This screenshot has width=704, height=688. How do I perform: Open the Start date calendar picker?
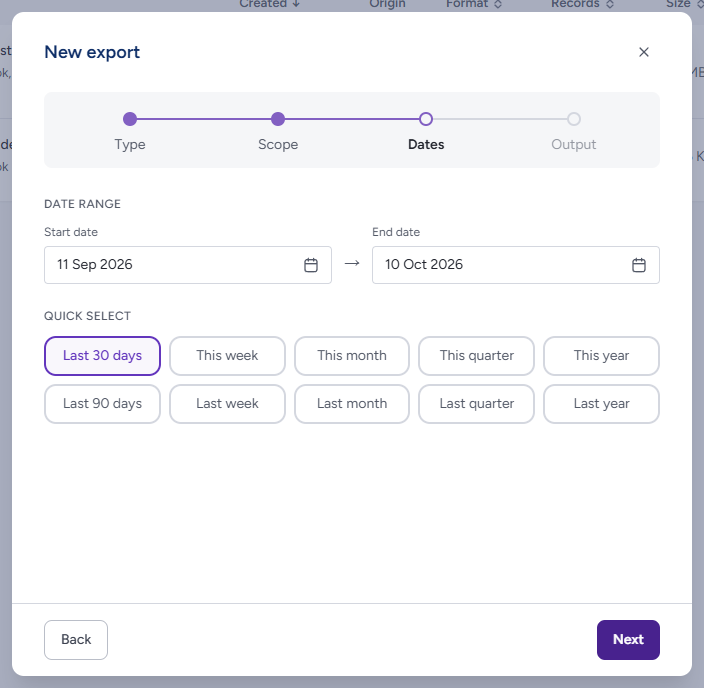(x=311, y=265)
